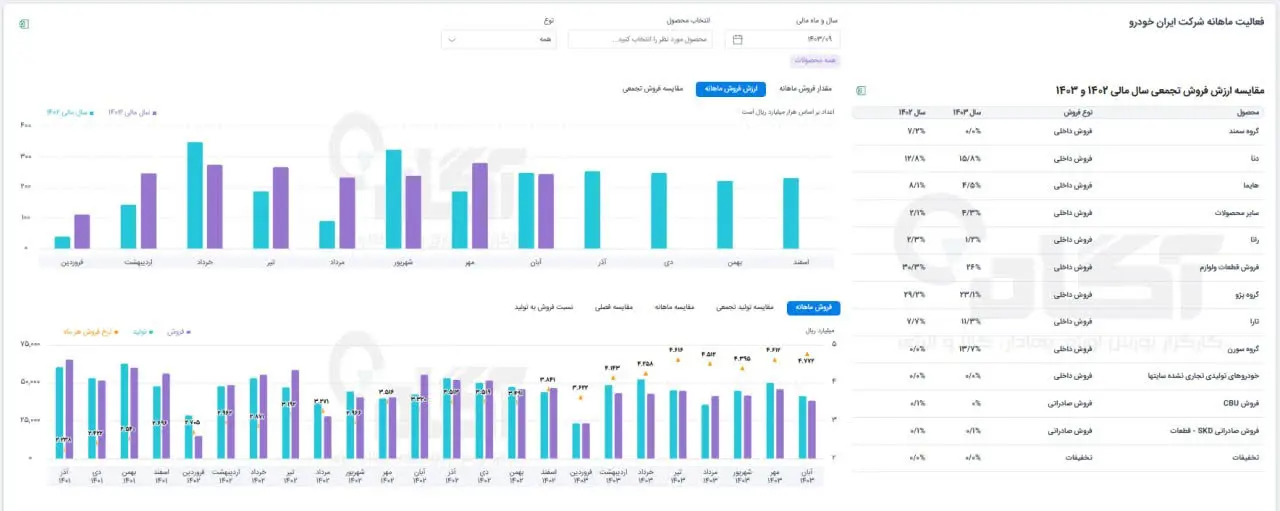Select the تخفیفات table row
Image resolution: width=1280 pixels, height=511 pixels.
pyautogui.click(x=1060, y=458)
